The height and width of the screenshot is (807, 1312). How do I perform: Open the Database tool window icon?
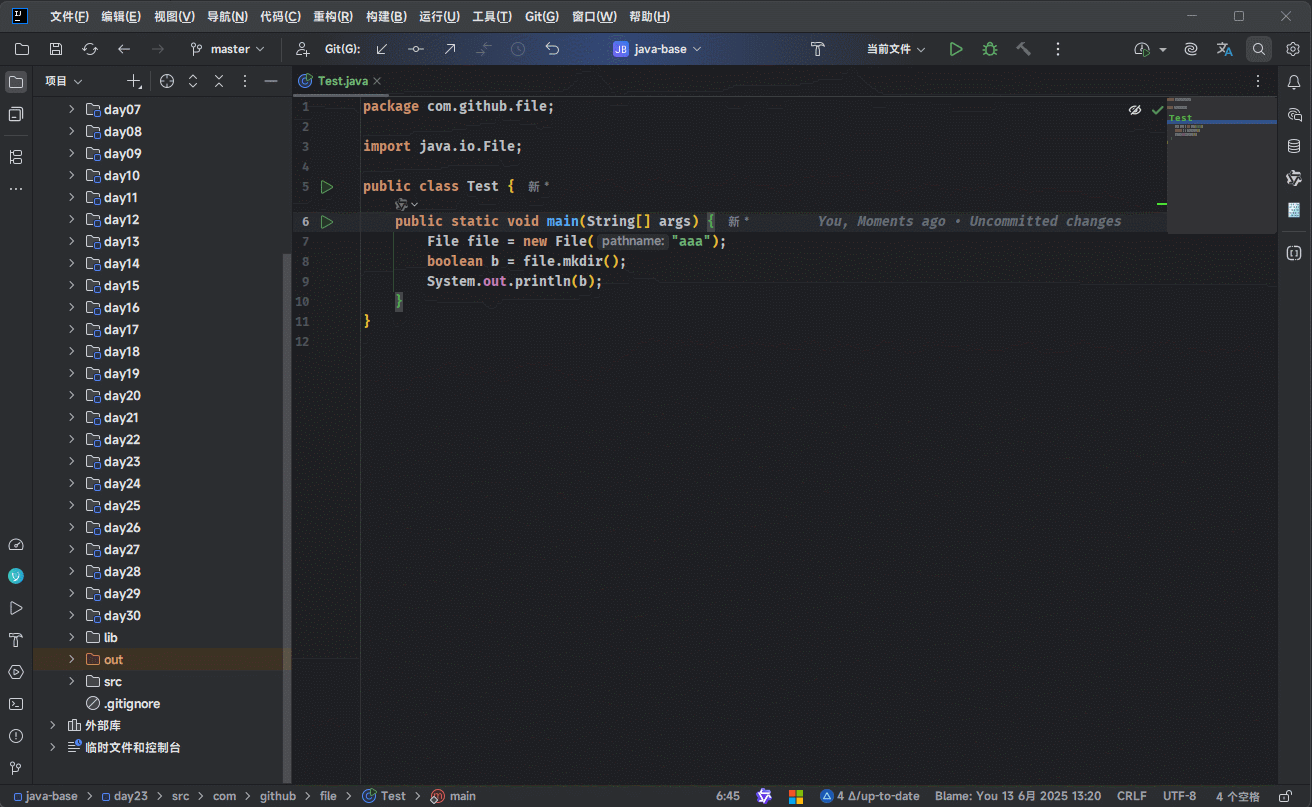1294,147
